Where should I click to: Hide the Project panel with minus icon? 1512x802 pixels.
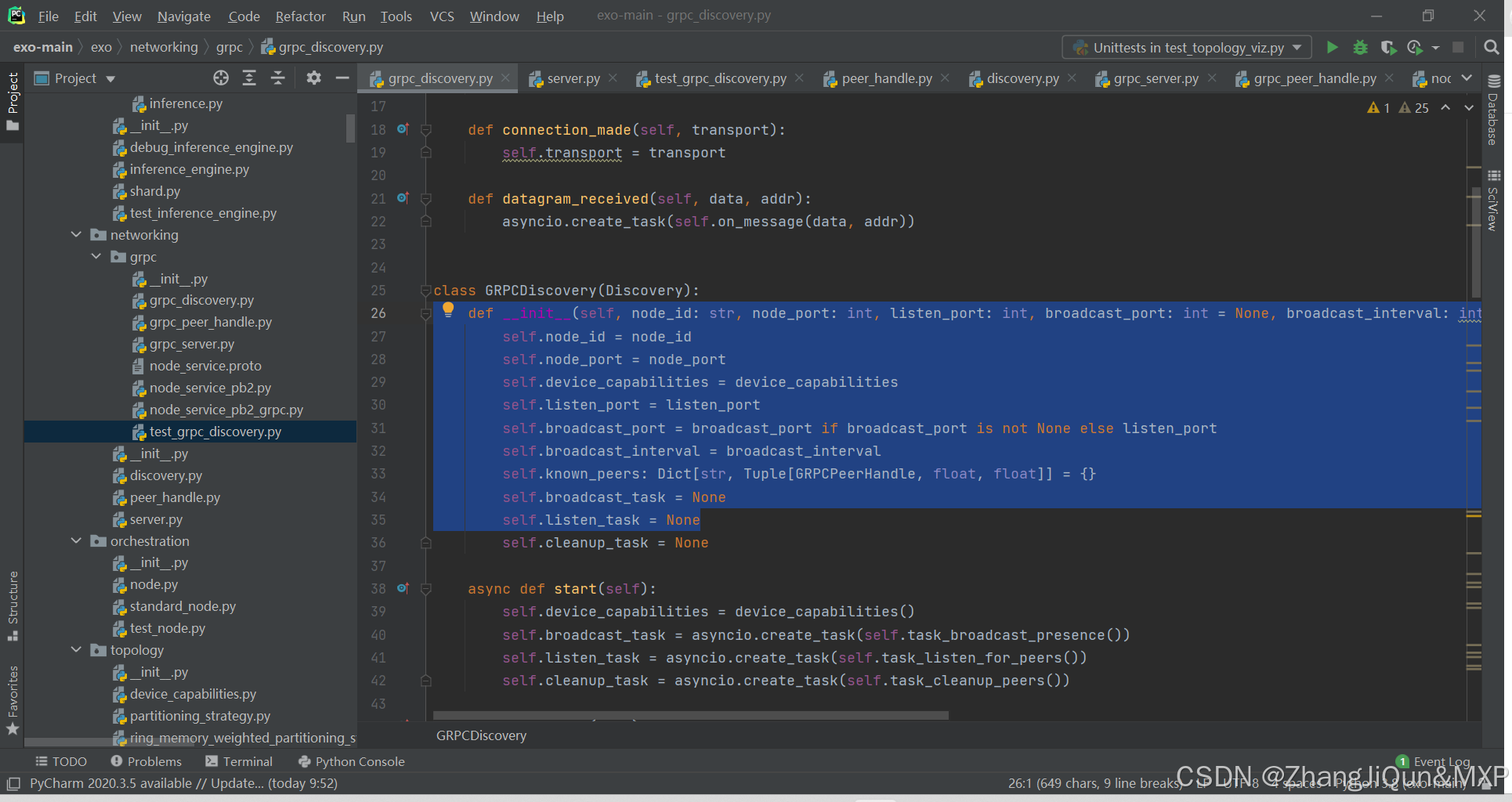pyautogui.click(x=342, y=78)
